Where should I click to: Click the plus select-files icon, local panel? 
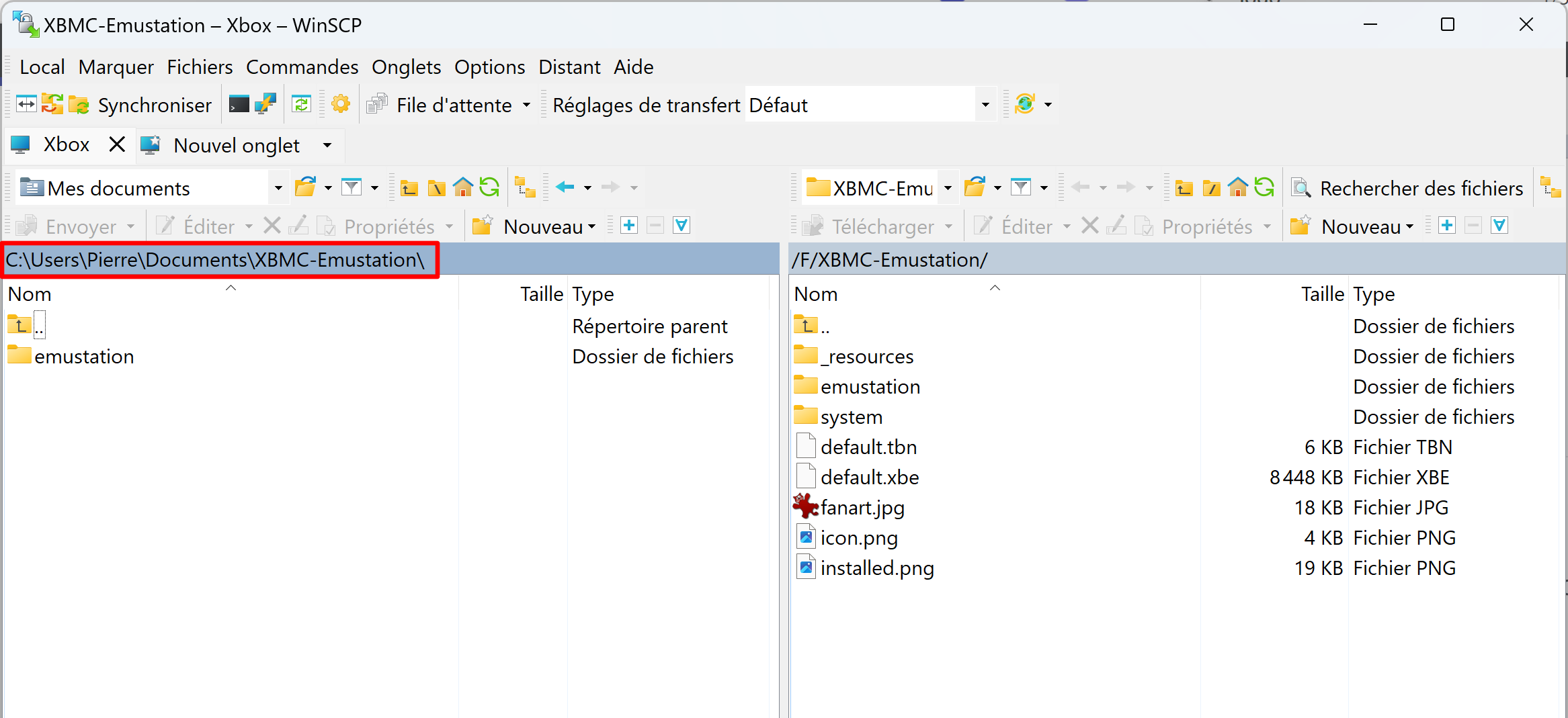[629, 226]
